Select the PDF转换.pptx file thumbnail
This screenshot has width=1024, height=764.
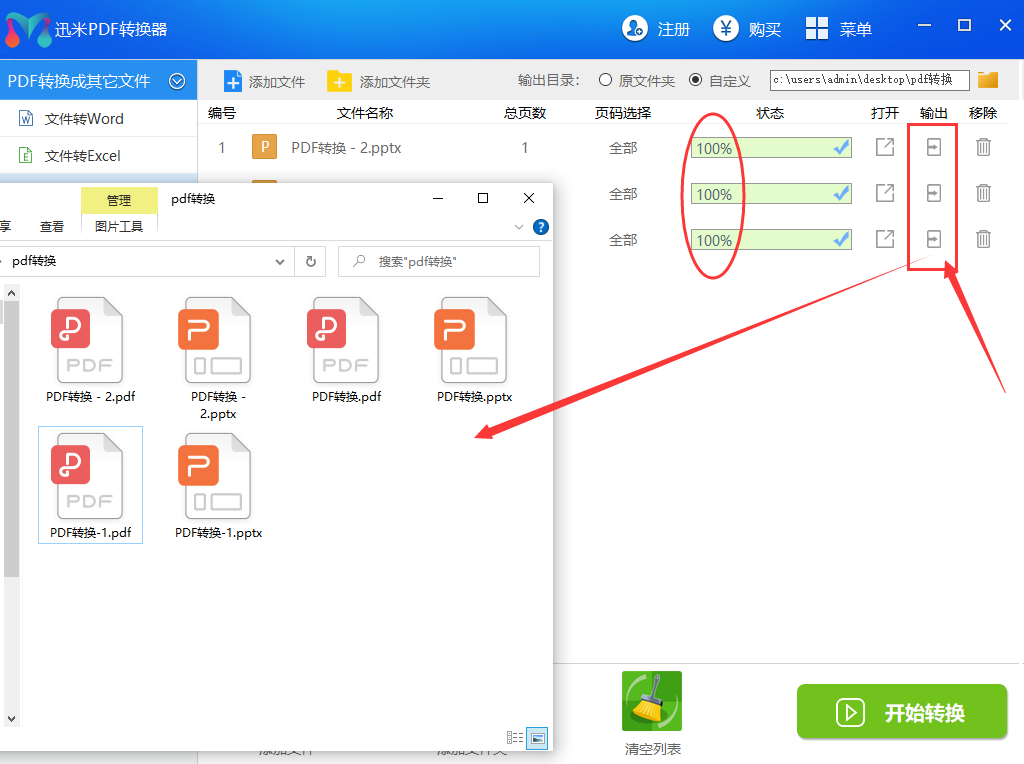[474, 345]
